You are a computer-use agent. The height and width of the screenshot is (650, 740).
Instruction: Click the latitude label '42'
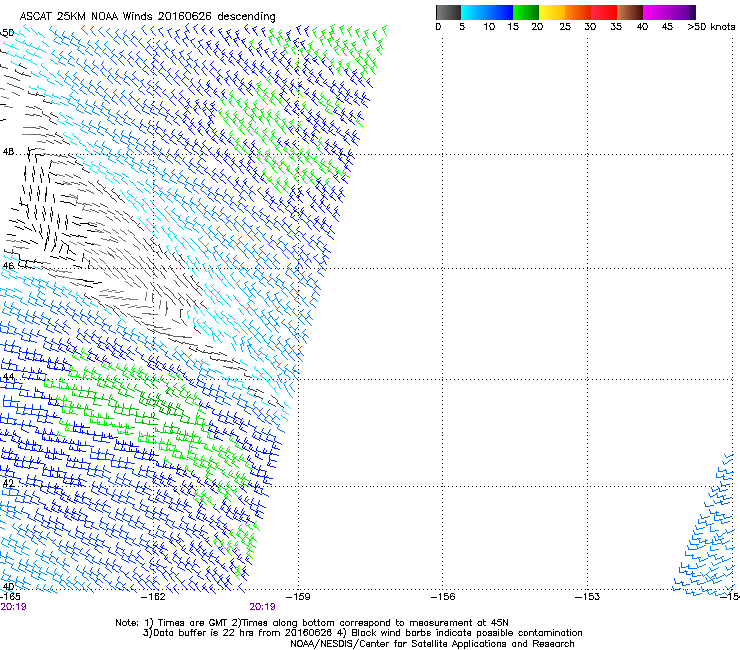click(x=8, y=484)
